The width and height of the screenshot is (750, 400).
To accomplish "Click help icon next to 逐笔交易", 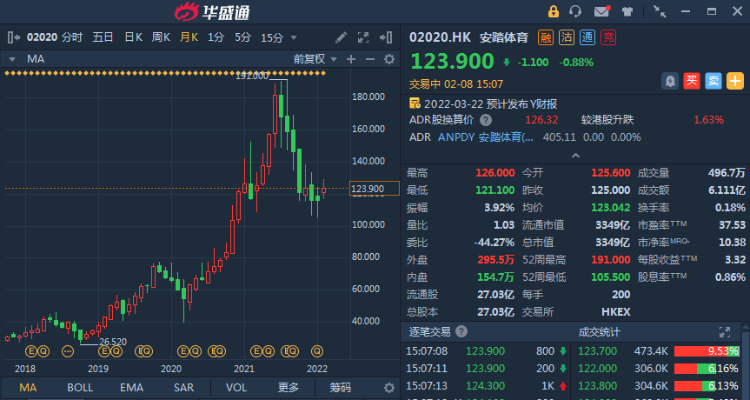I will click(x=462, y=332).
